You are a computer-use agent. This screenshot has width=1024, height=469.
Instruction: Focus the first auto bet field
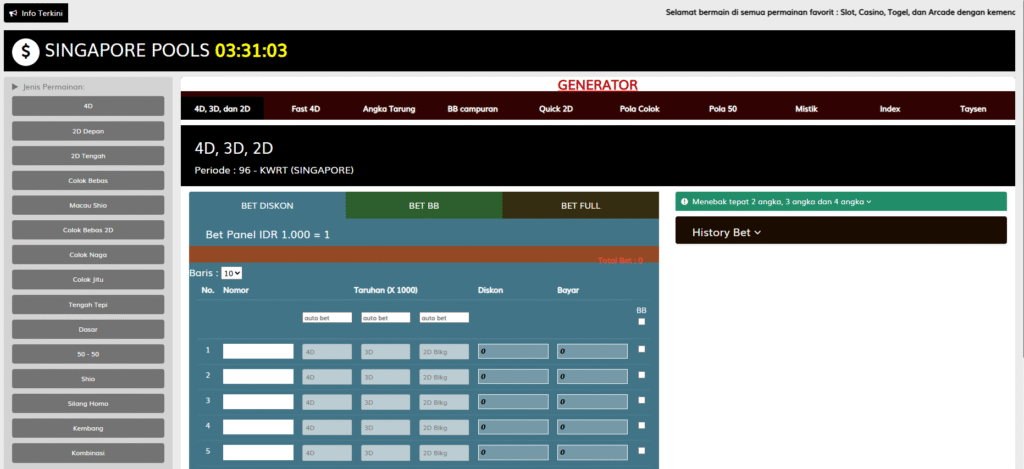point(327,317)
